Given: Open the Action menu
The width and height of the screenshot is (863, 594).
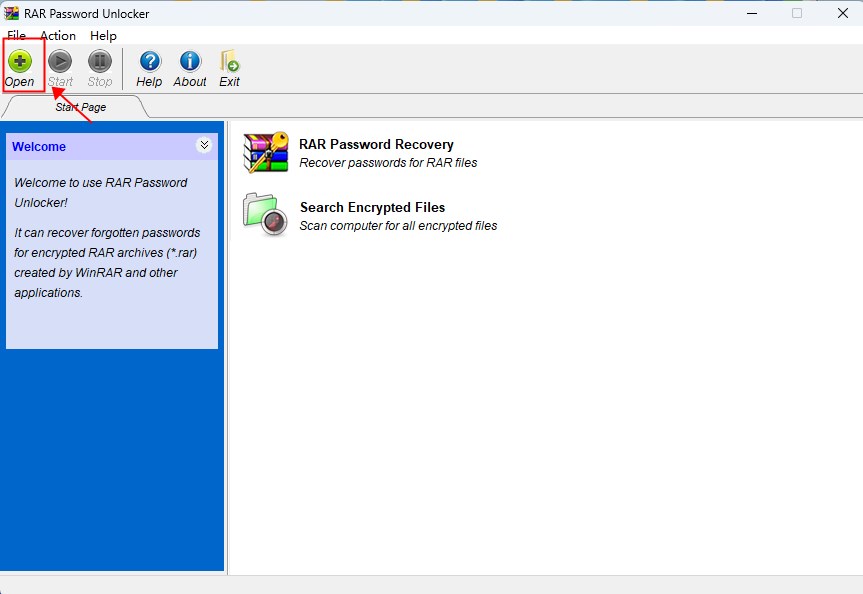Looking at the screenshot, I should pos(57,35).
